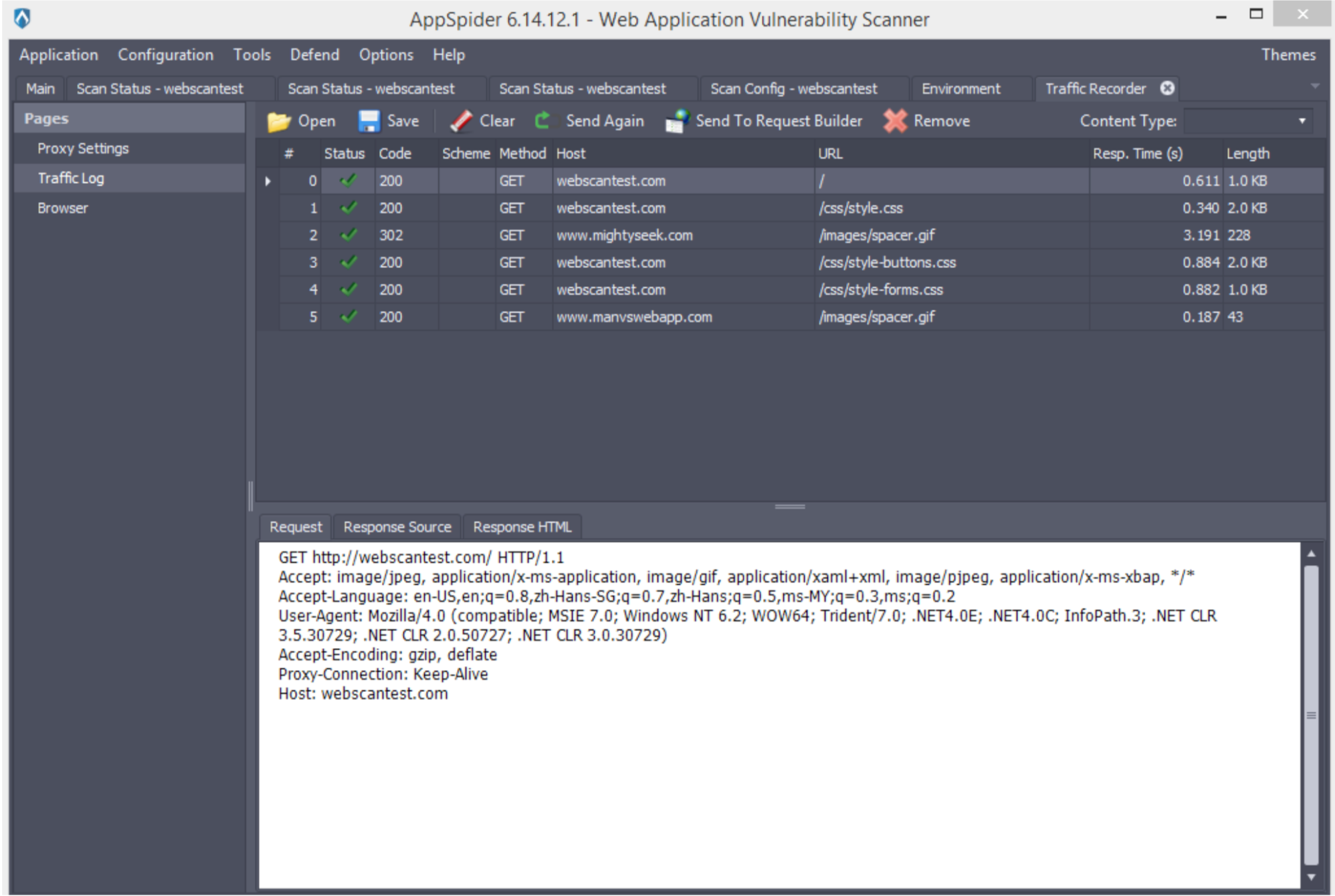The height and width of the screenshot is (896, 1335).
Task: Open the tab overflow dropdown arrow
Action: [x=1315, y=86]
